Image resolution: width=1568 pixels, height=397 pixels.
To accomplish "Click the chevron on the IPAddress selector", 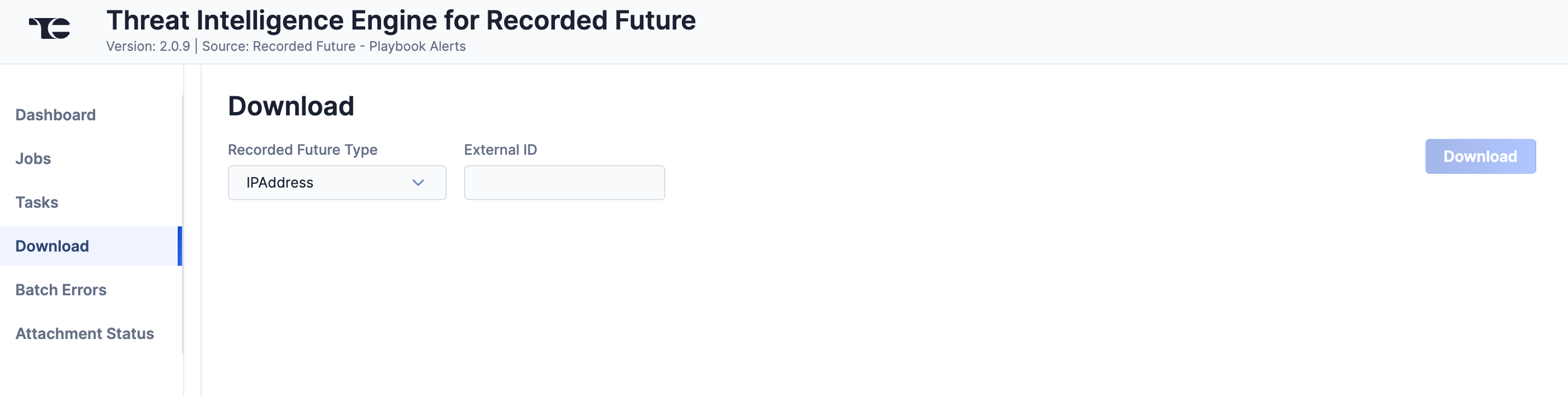I will [418, 182].
